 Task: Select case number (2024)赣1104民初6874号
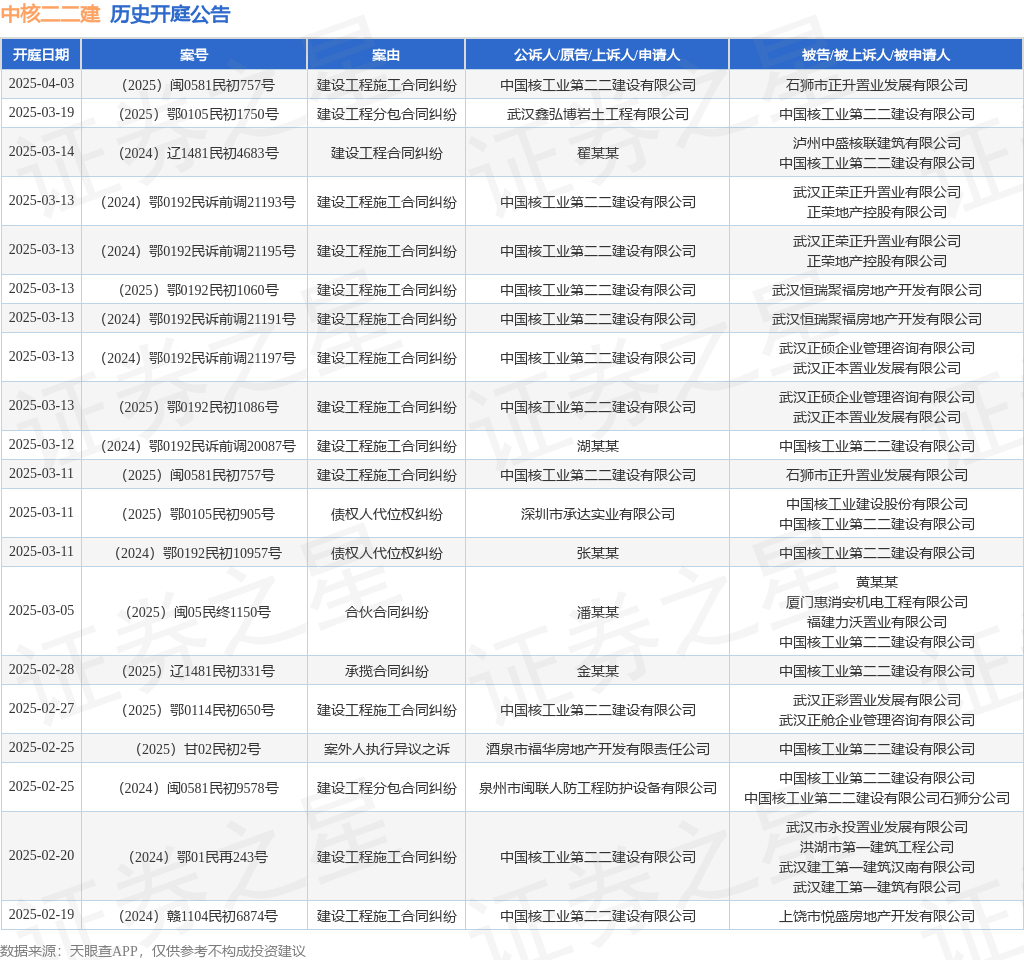coord(199,916)
